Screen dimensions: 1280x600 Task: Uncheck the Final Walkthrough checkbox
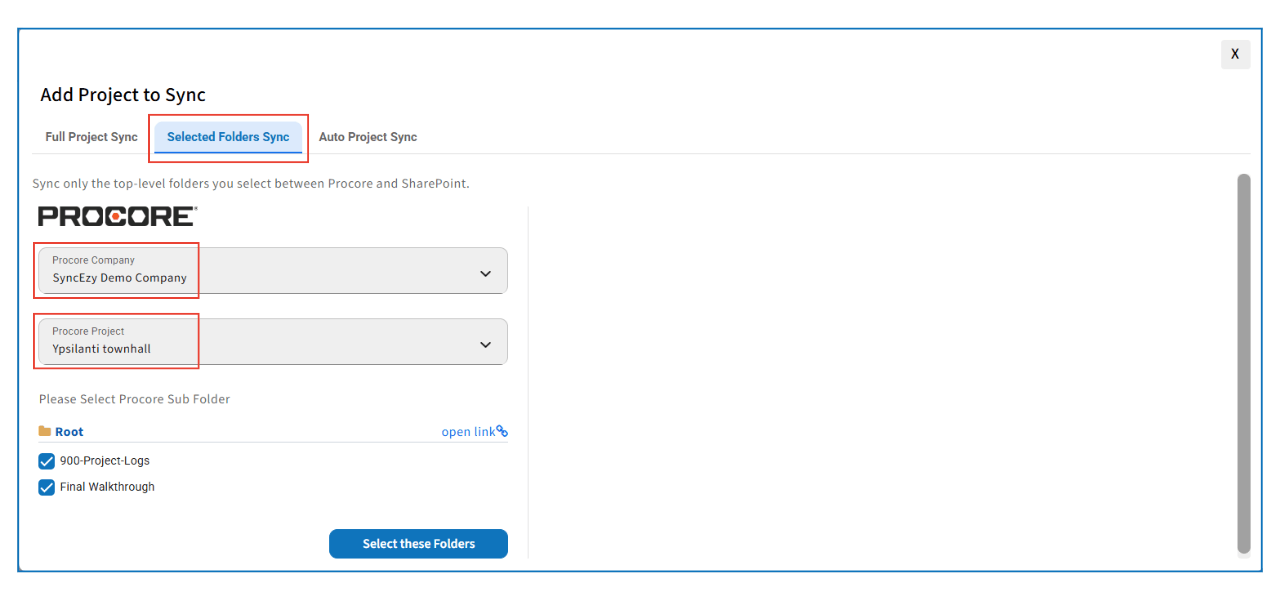click(x=46, y=487)
